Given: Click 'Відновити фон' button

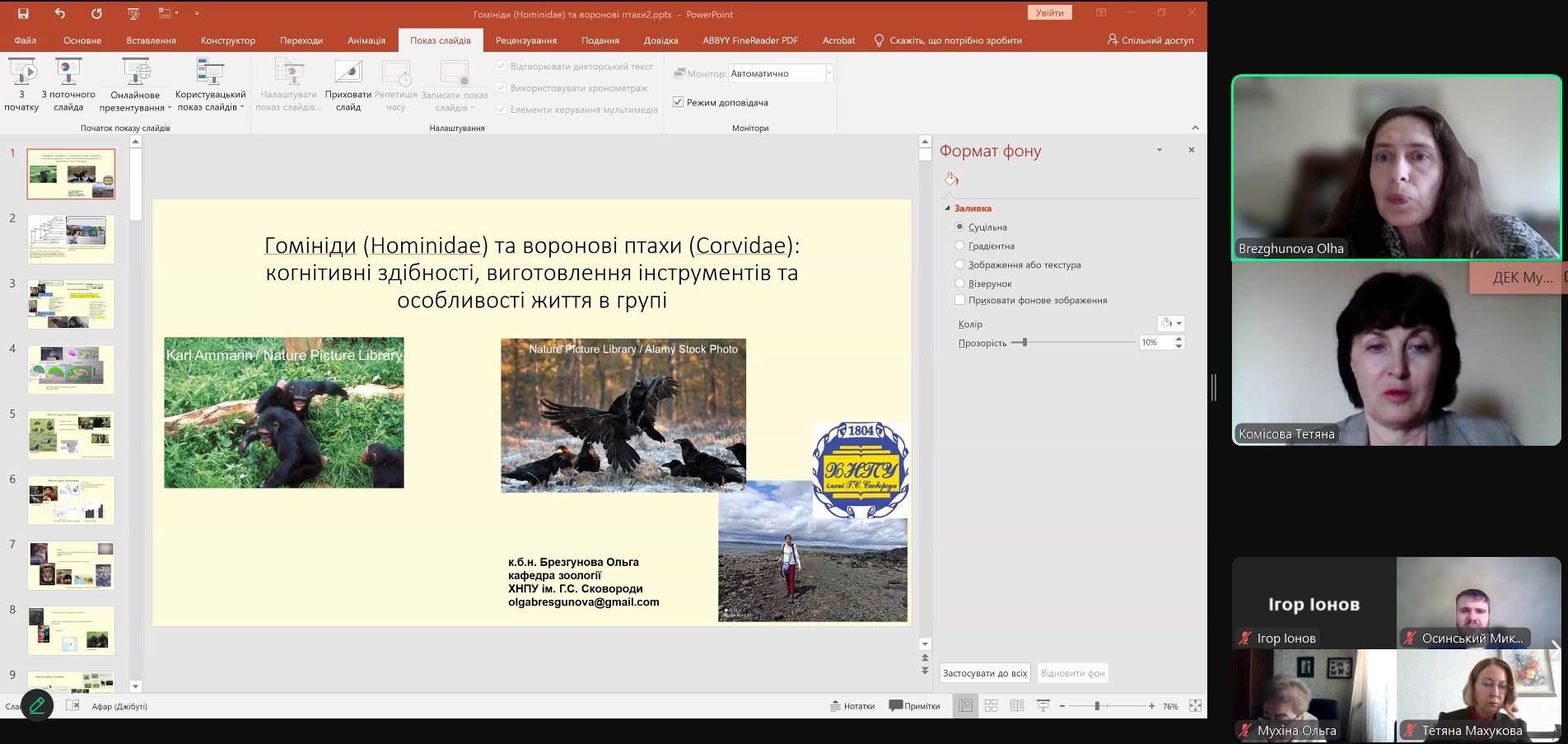Looking at the screenshot, I should tap(1072, 673).
